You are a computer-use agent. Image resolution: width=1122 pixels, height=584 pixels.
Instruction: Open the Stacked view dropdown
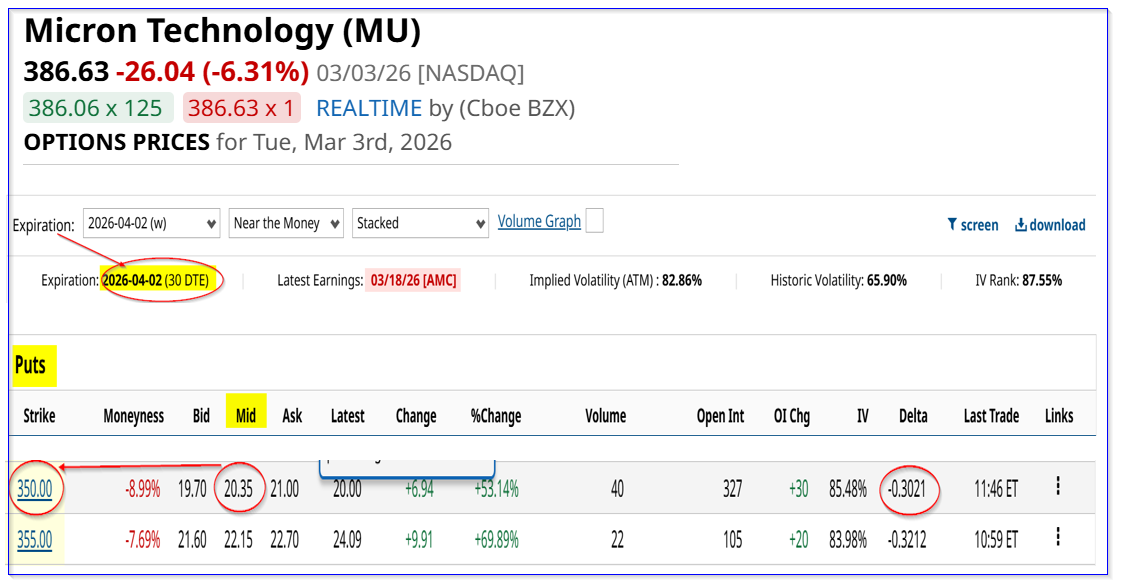tap(420, 223)
